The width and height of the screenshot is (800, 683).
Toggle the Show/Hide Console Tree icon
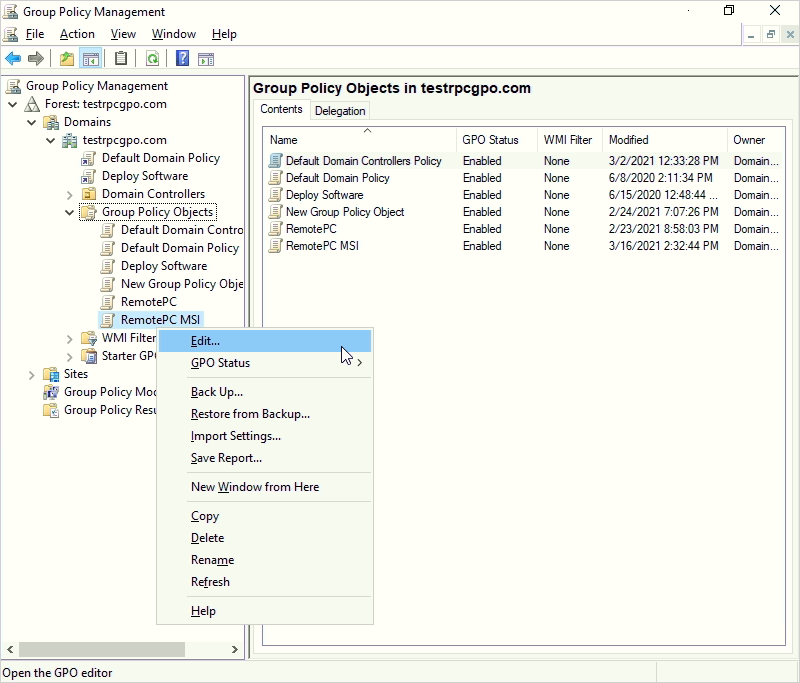point(91,59)
